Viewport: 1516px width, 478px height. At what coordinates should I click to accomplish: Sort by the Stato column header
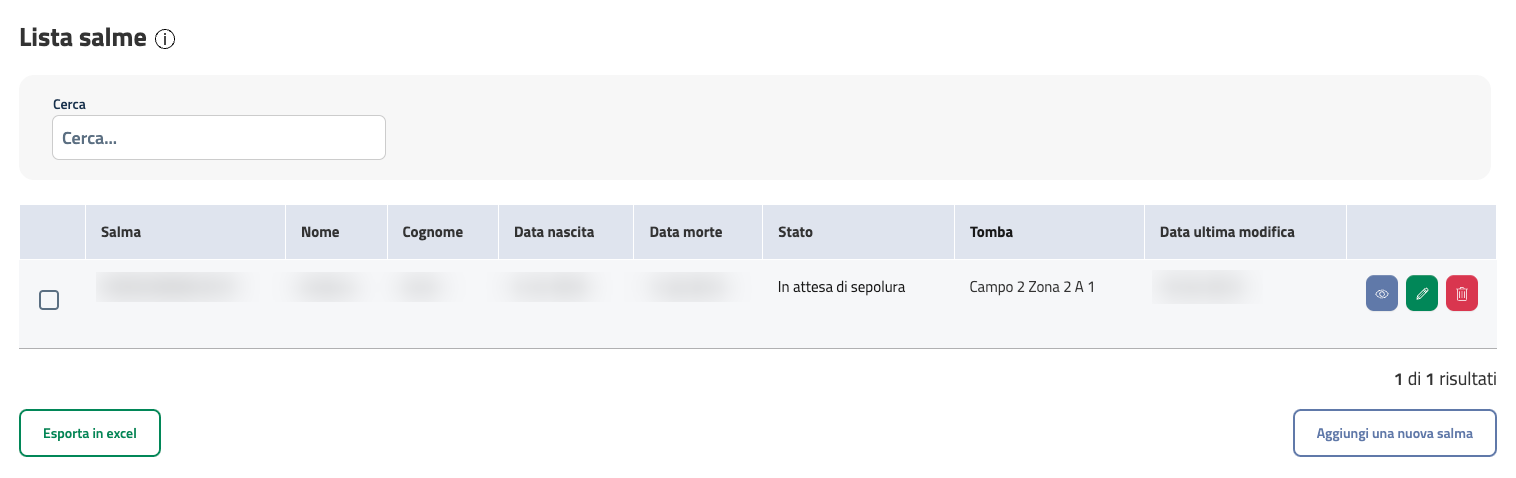tap(795, 232)
